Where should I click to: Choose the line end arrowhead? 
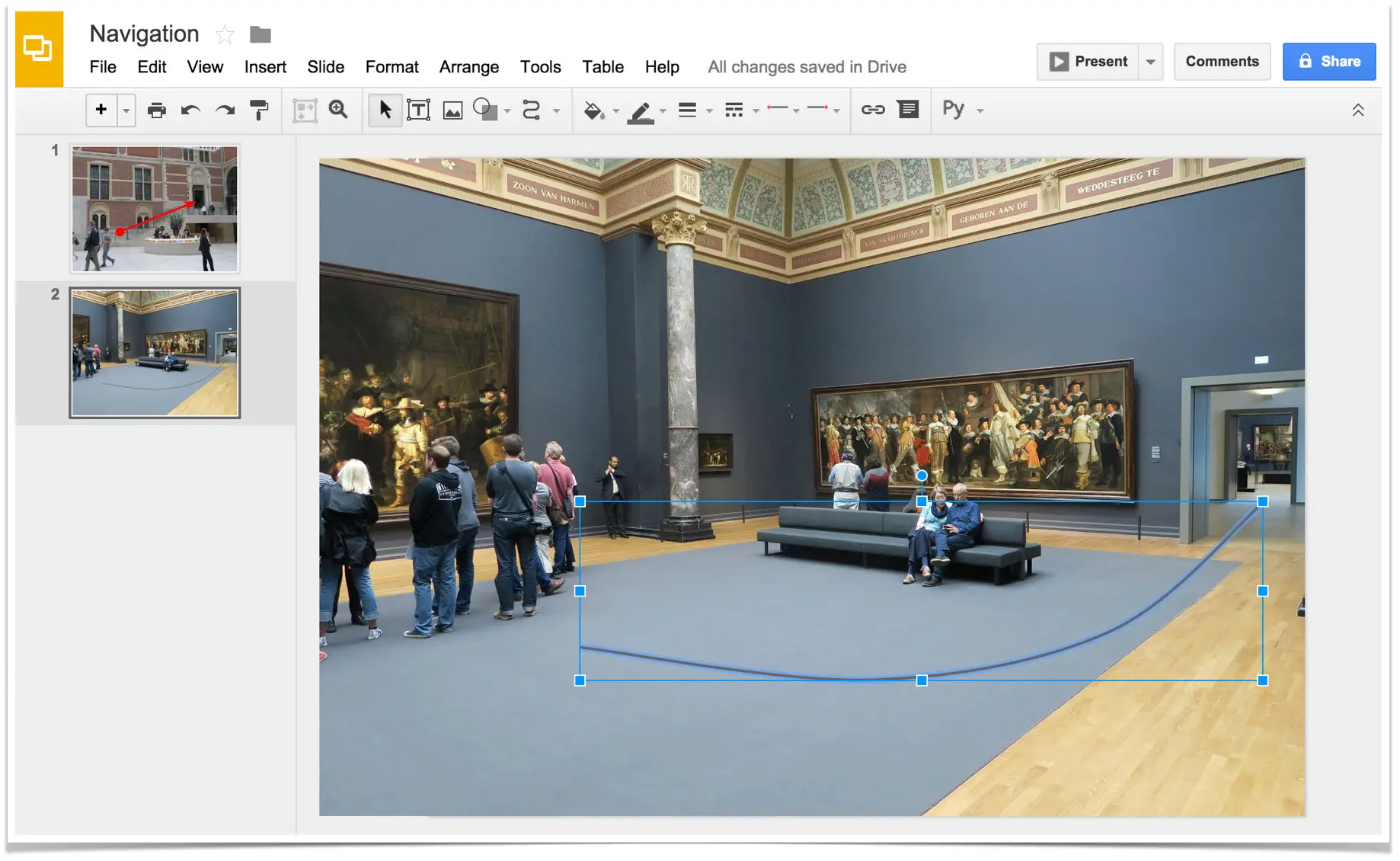(x=818, y=109)
